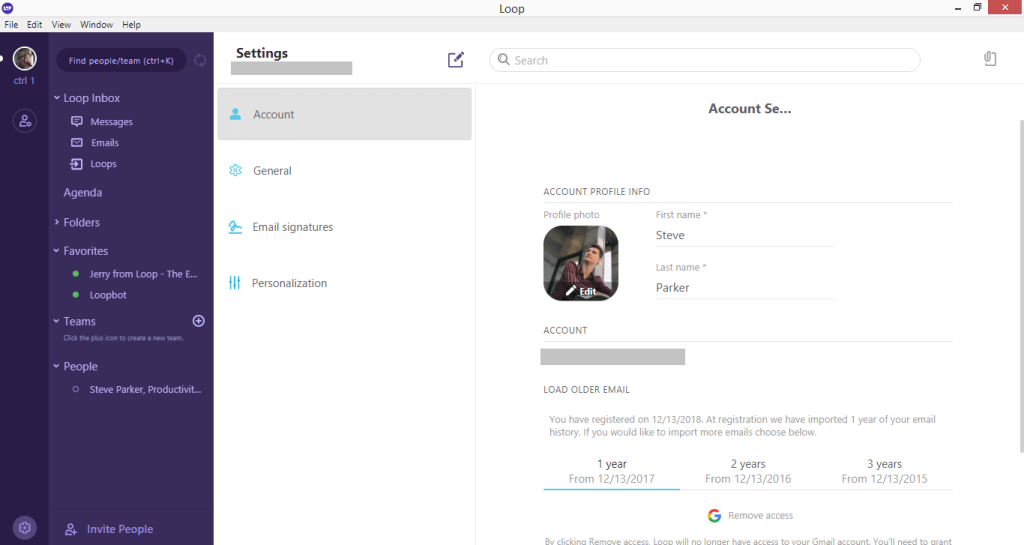This screenshot has width=1024, height=545.
Task: Click the add team plus icon
Action: click(198, 321)
